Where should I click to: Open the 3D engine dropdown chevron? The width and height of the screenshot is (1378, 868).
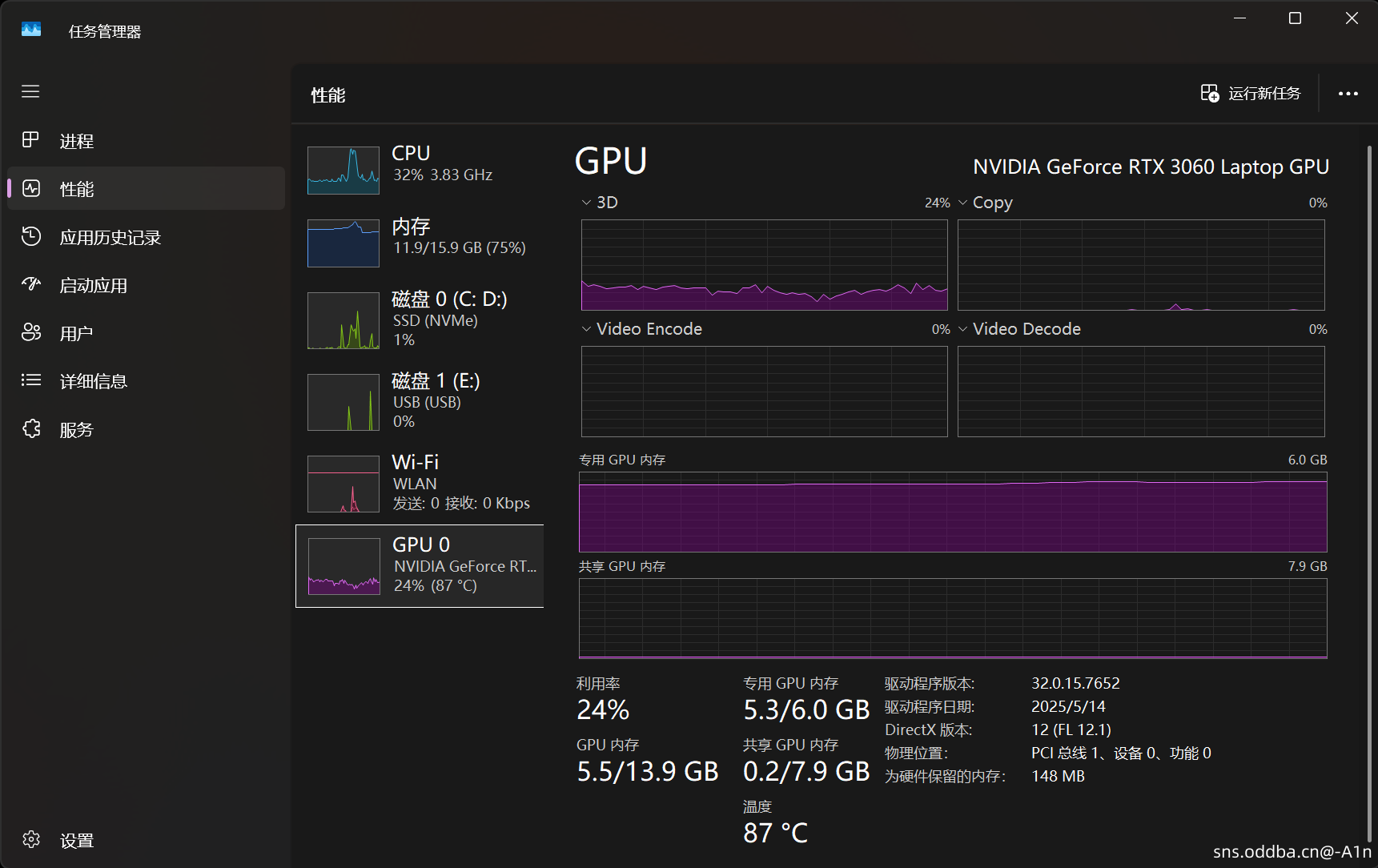coord(586,203)
